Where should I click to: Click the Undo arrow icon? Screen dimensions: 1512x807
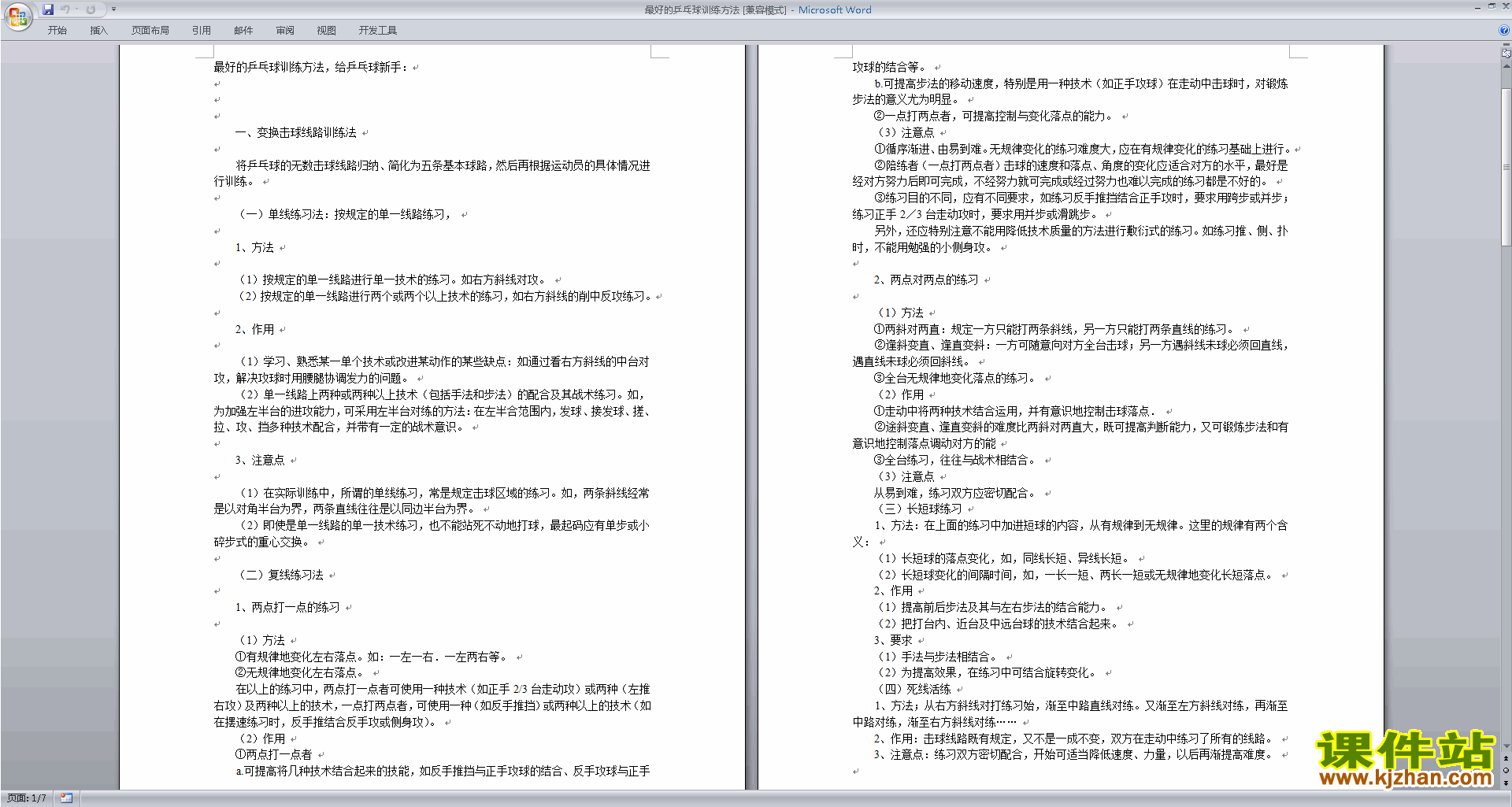[65, 9]
